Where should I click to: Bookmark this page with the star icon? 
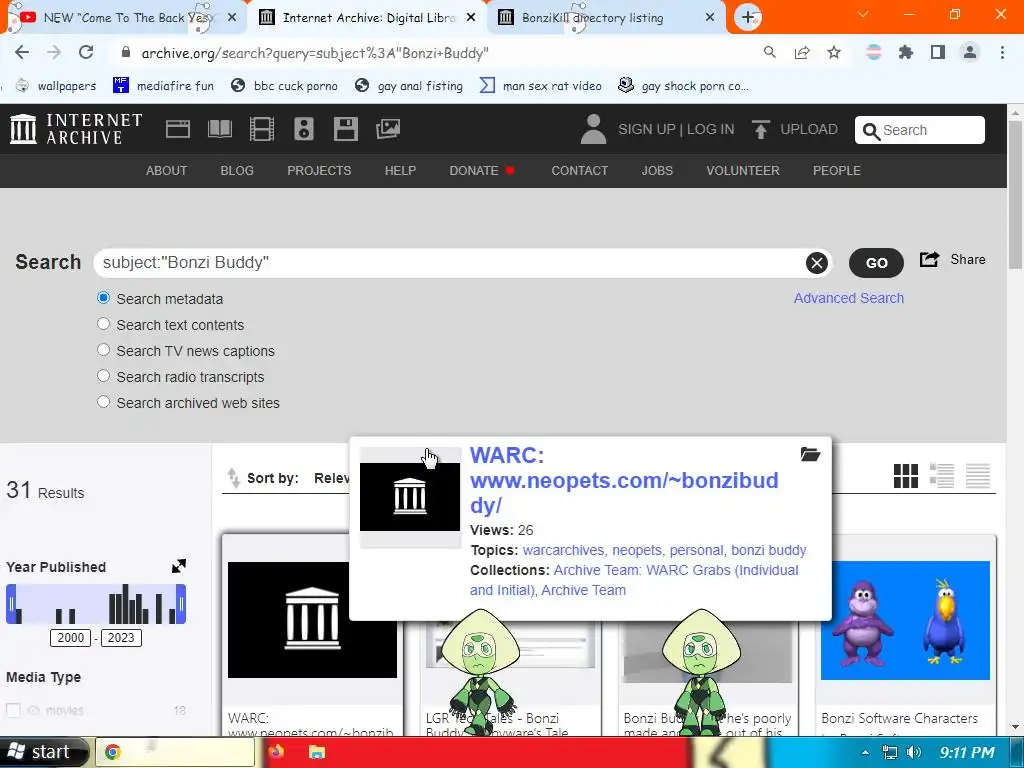(834, 52)
